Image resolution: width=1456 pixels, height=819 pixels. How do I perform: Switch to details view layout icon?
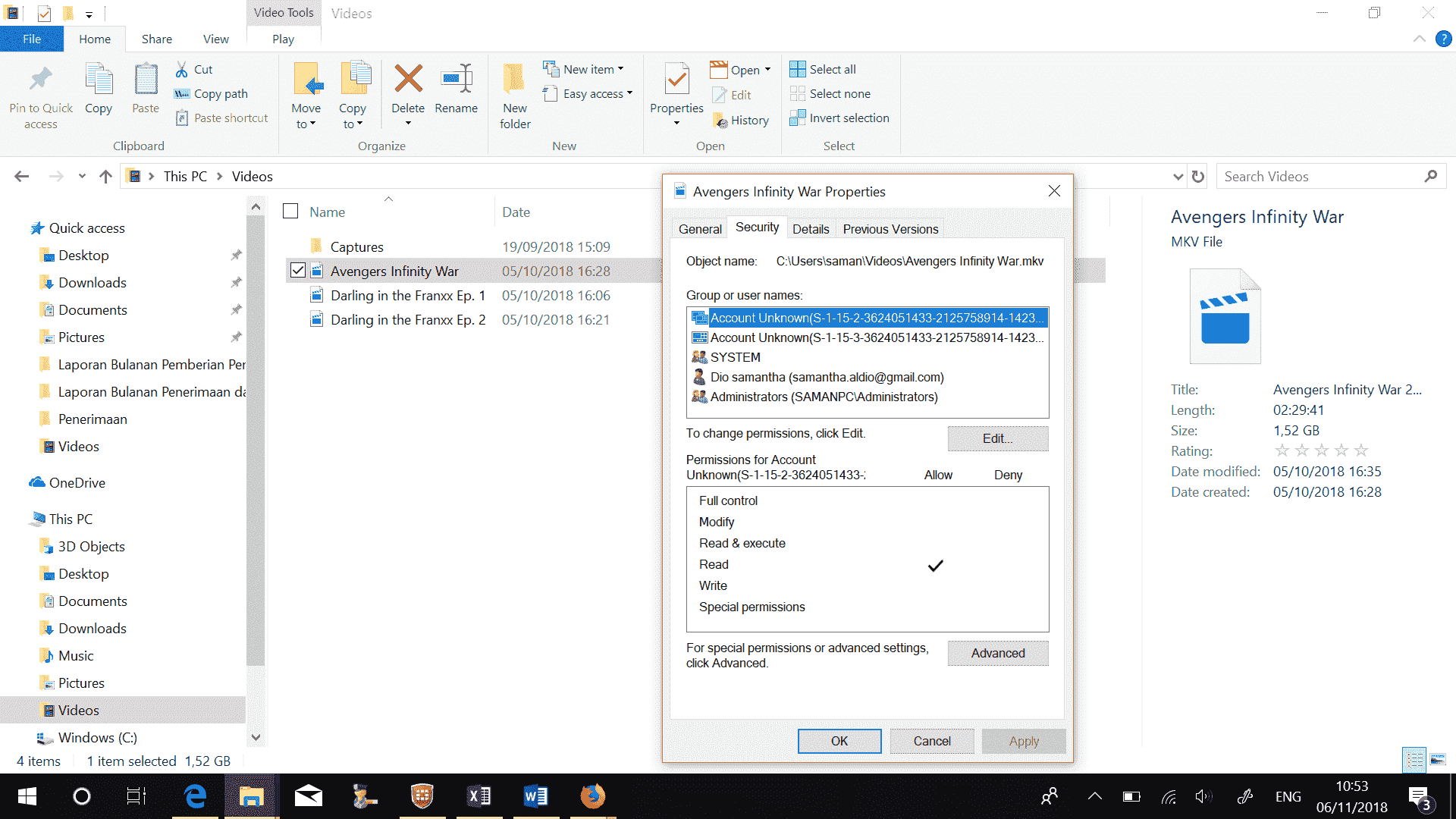point(1414,758)
